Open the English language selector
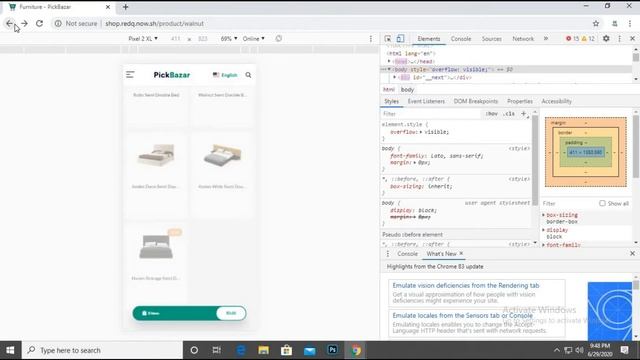This screenshot has height=360, width=640. point(225,75)
